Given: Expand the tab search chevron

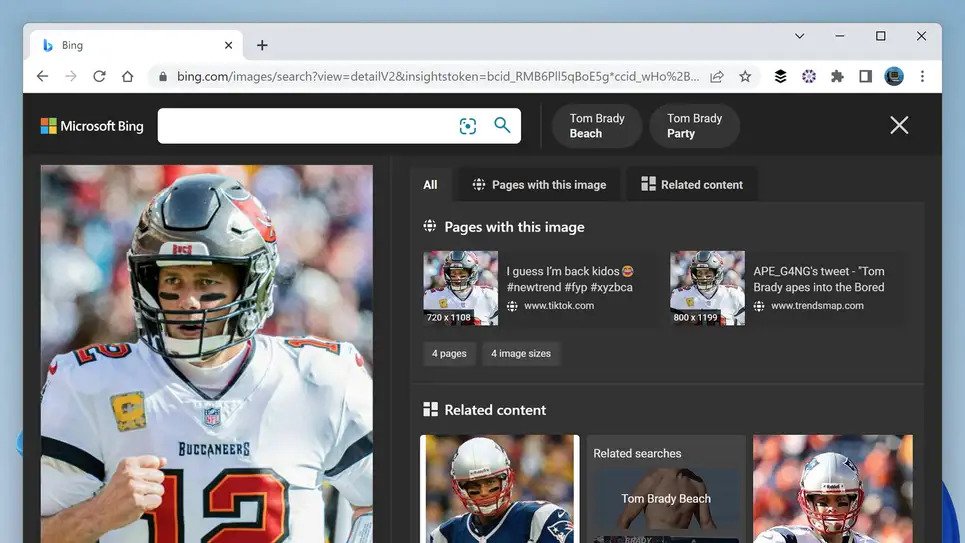Looking at the screenshot, I should coord(799,36).
